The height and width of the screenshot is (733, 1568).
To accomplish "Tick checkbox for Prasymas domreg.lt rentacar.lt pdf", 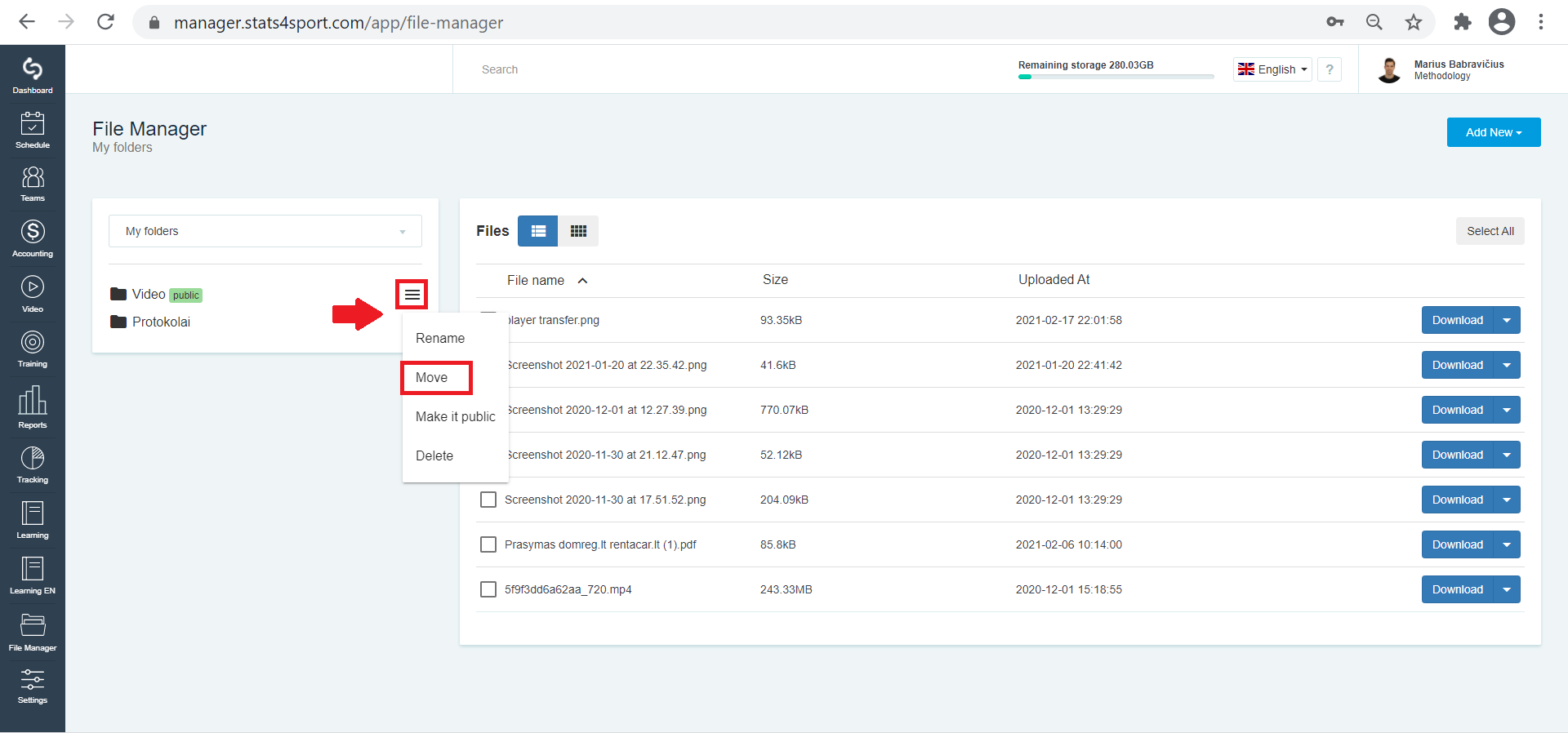I will click(488, 544).
